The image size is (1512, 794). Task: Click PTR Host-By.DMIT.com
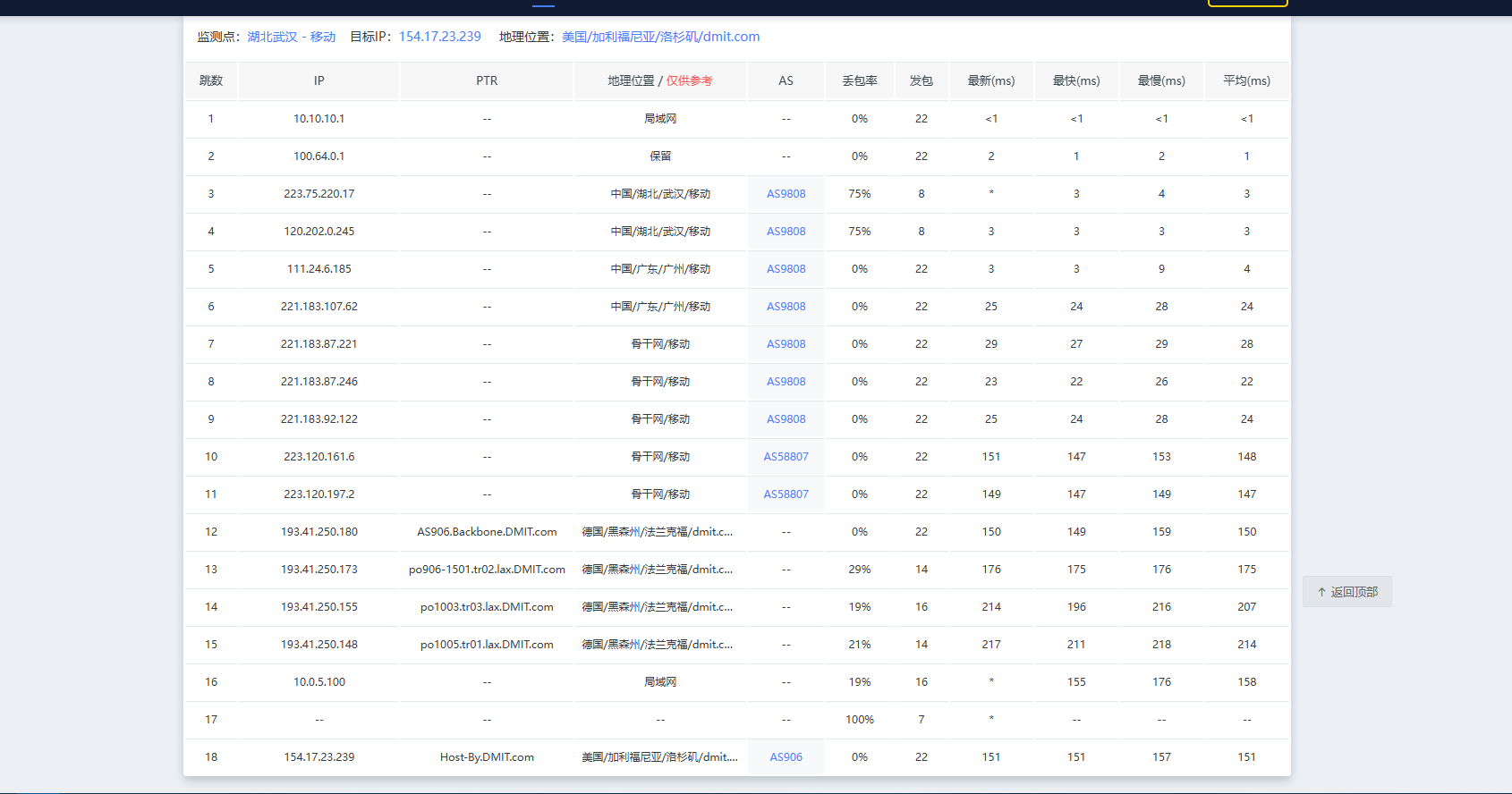point(487,757)
